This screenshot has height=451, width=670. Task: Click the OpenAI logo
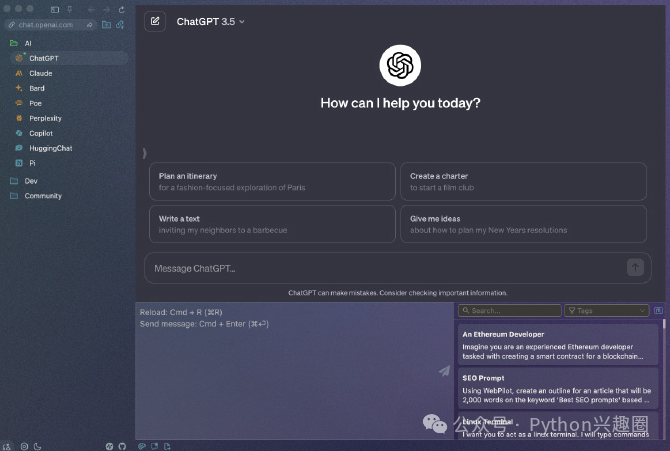[x=400, y=65]
